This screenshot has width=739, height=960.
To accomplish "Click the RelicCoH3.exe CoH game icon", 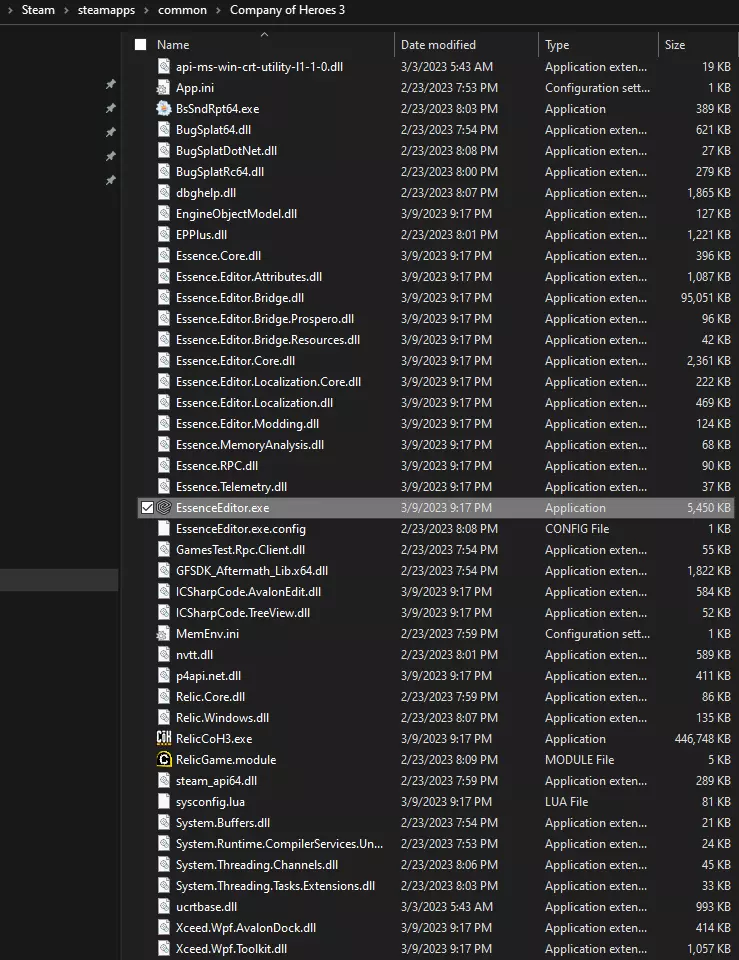I will (163, 738).
